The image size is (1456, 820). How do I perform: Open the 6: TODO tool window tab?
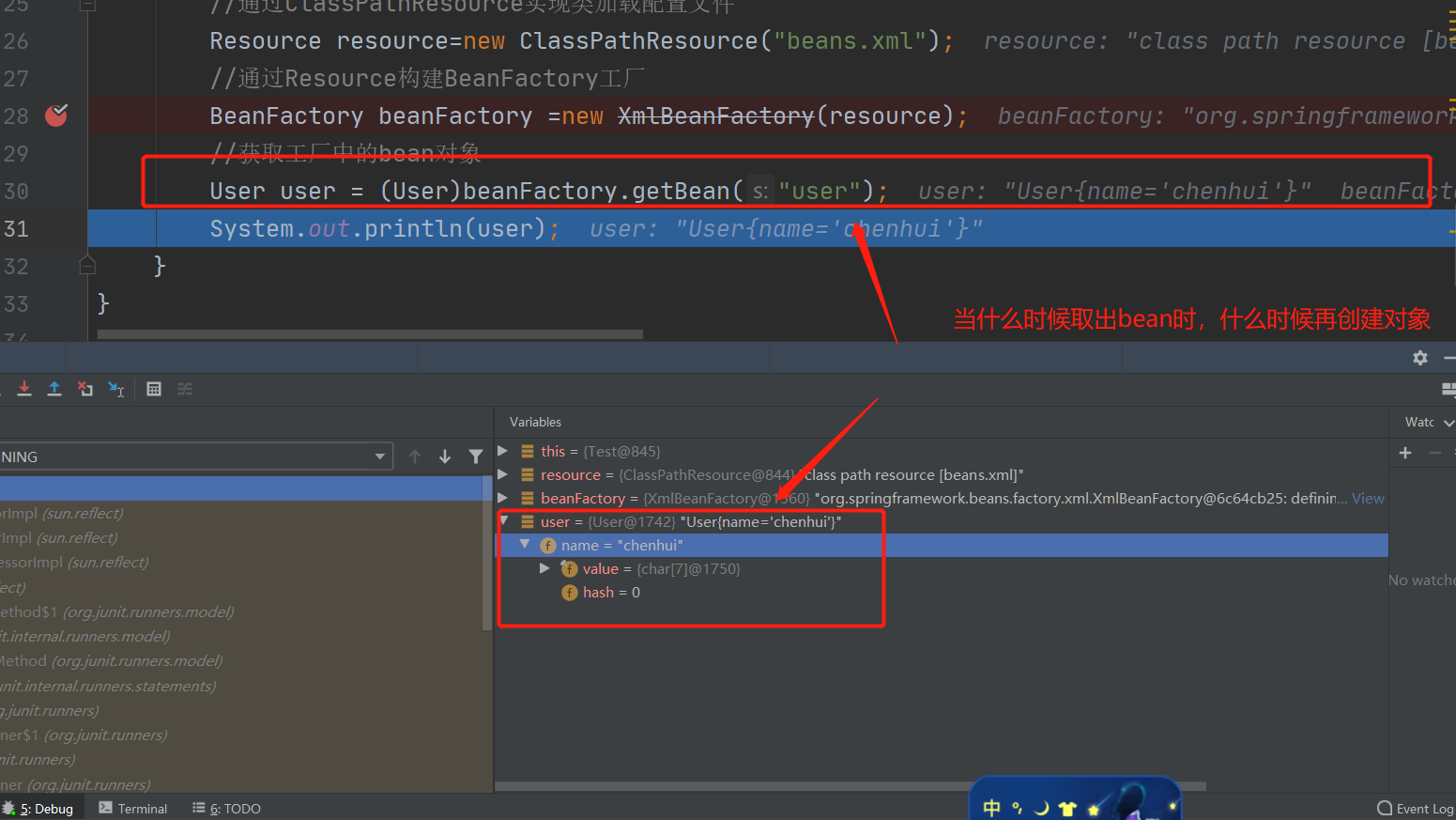point(226,809)
